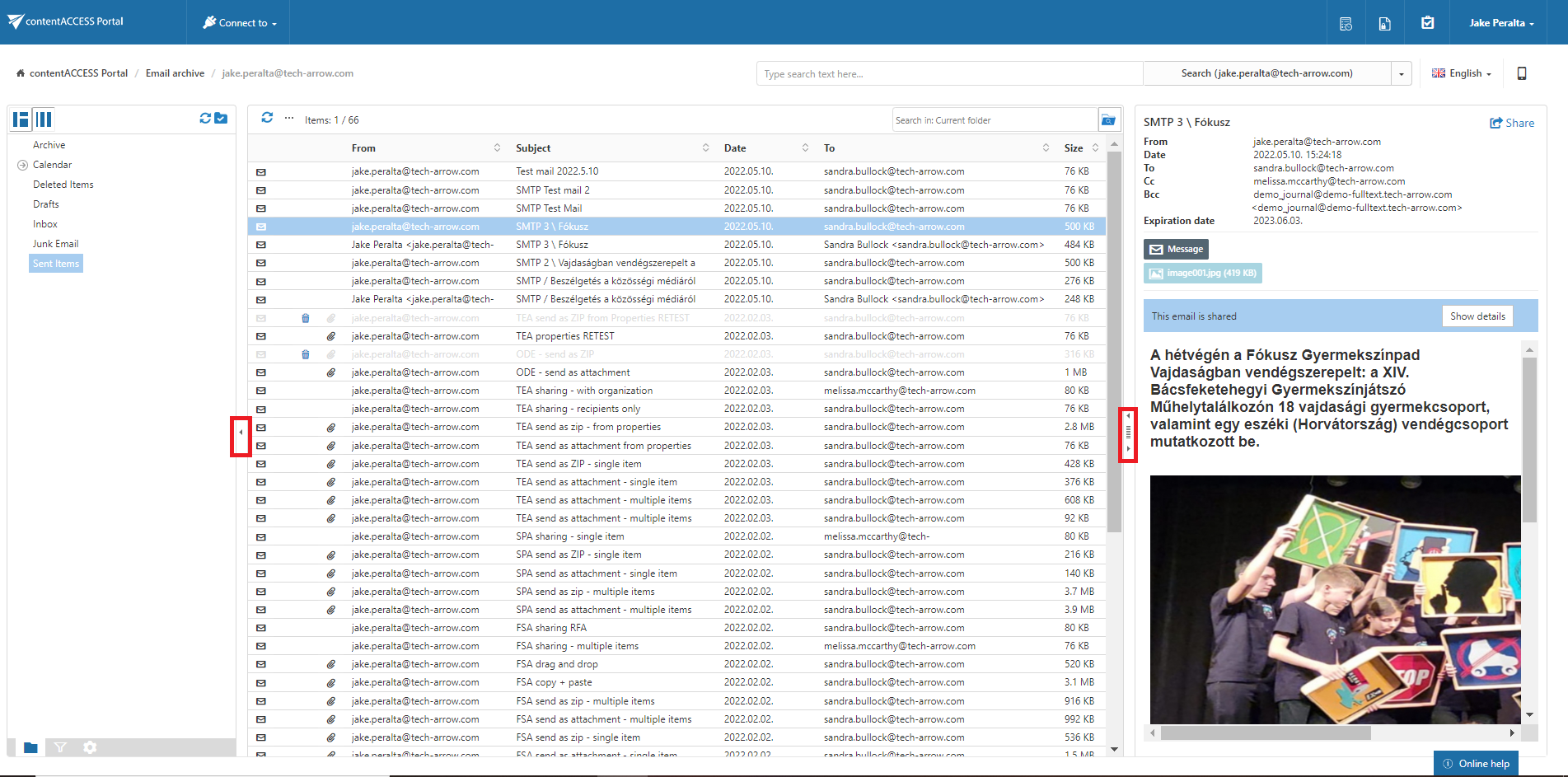Click the Show details button
Image resolution: width=1568 pixels, height=777 pixels.
1477,316
